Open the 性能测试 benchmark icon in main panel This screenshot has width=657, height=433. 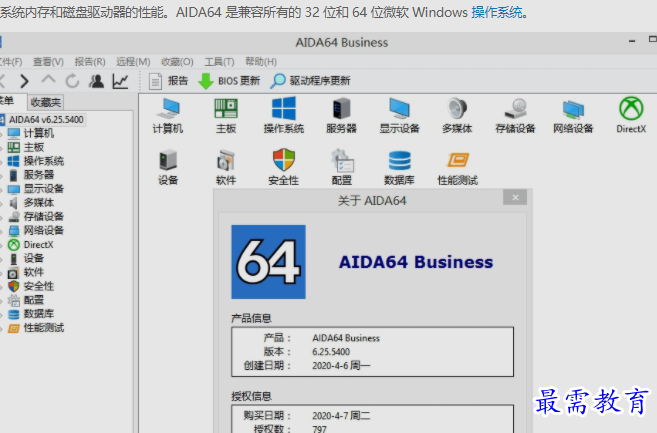click(458, 167)
